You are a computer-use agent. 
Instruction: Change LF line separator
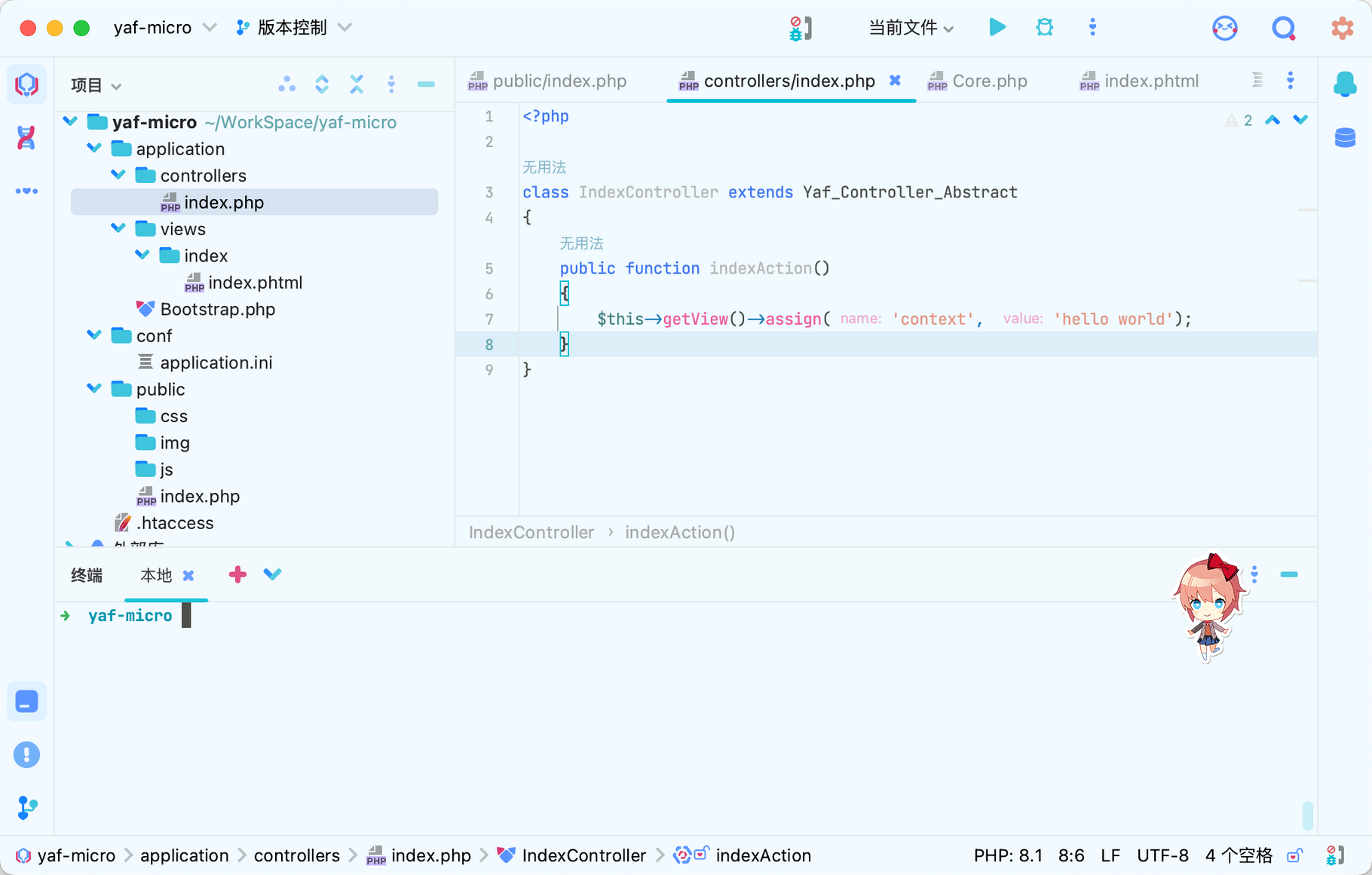pyautogui.click(x=1110, y=855)
